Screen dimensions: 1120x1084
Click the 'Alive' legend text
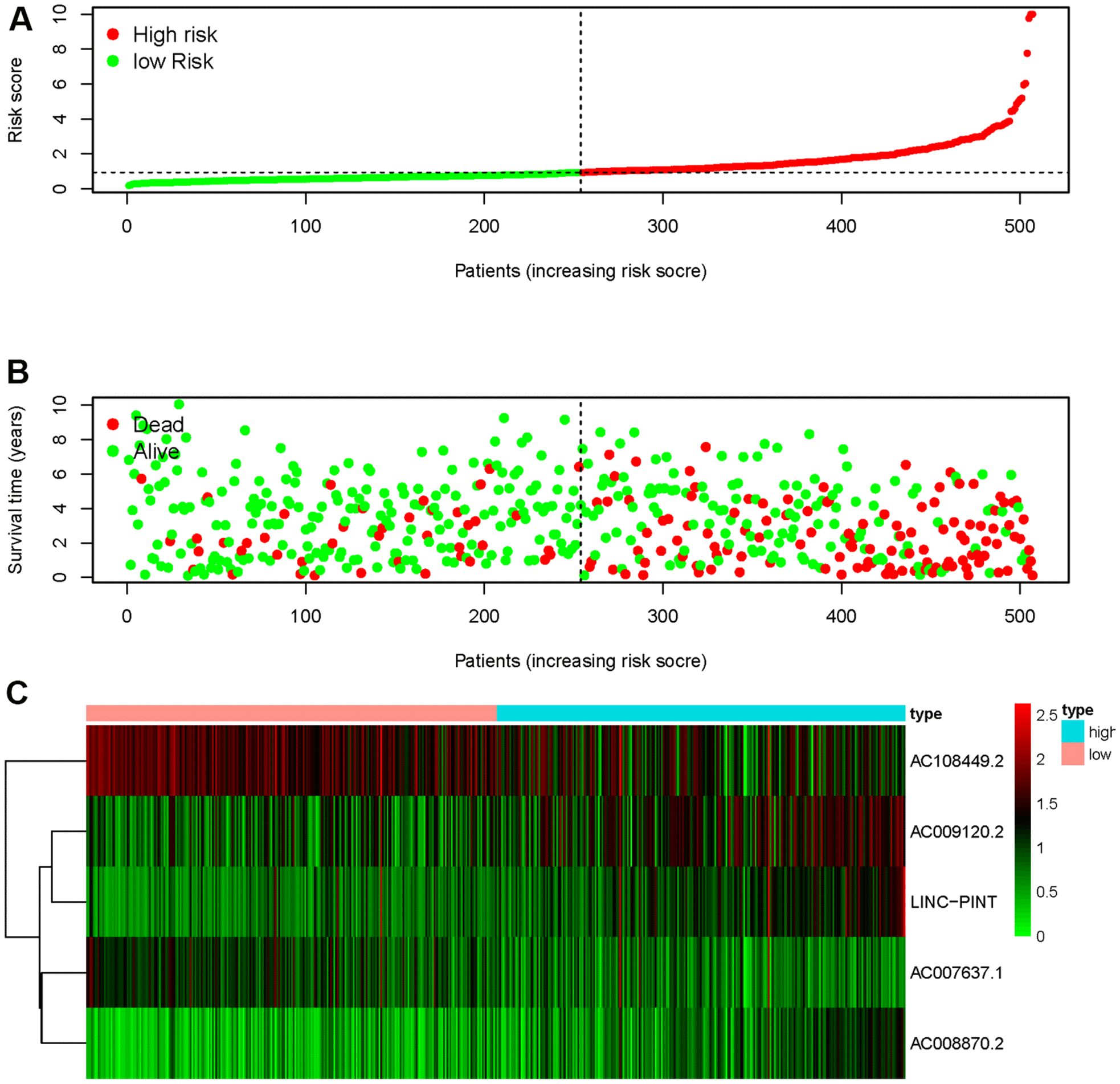(x=157, y=451)
